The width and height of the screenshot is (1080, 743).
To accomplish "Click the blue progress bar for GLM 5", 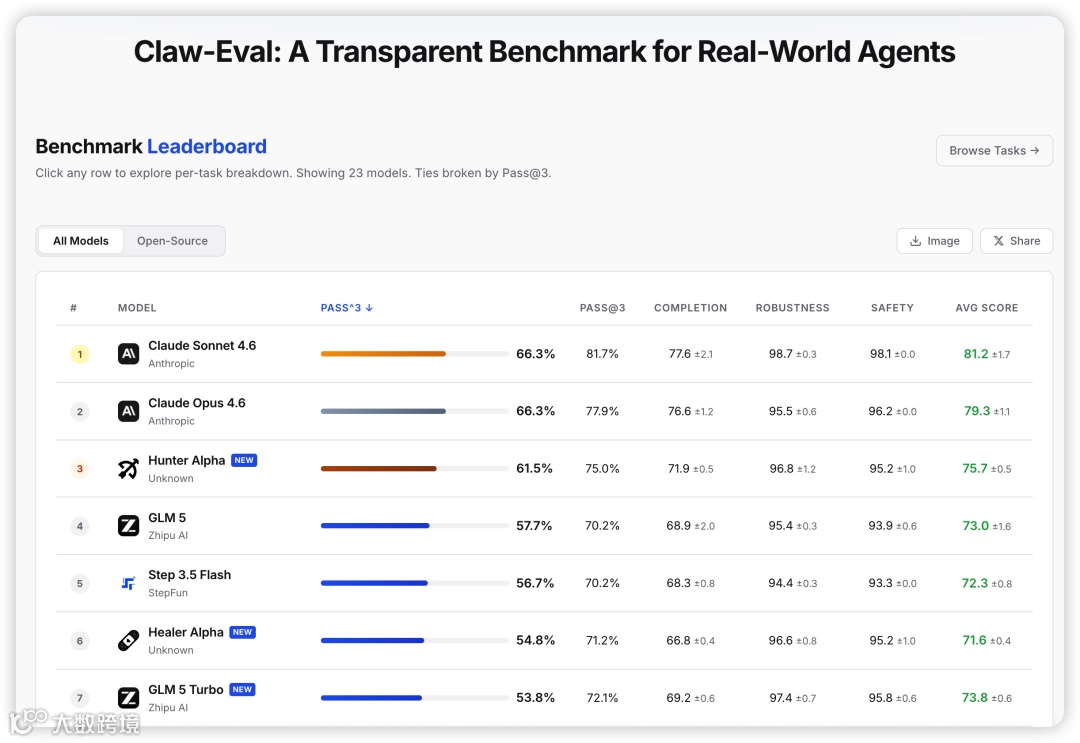I will click(x=375, y=526).
